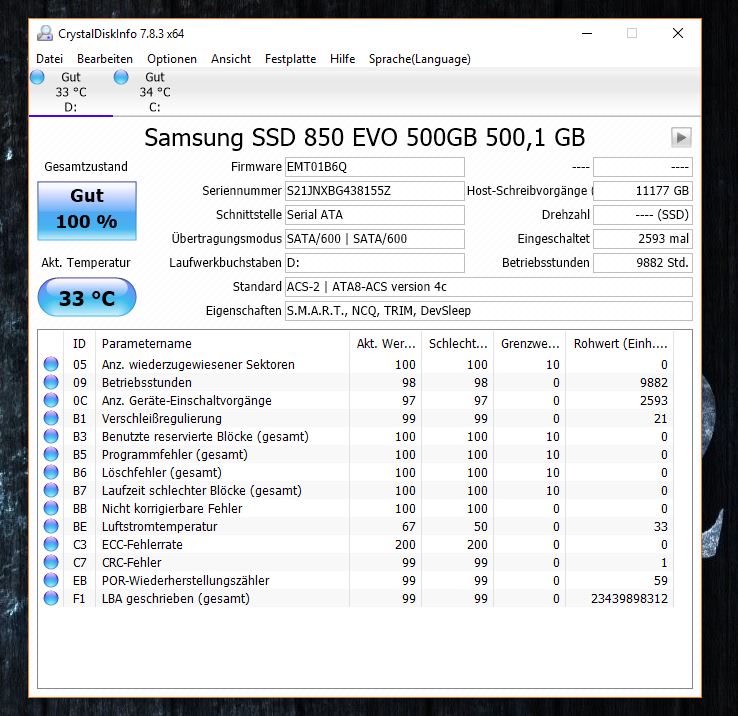Viewport: 738px width, 716px height.
Task: Click the Betriebsstunden 9882 Std. field
Action: pos(643,263)
